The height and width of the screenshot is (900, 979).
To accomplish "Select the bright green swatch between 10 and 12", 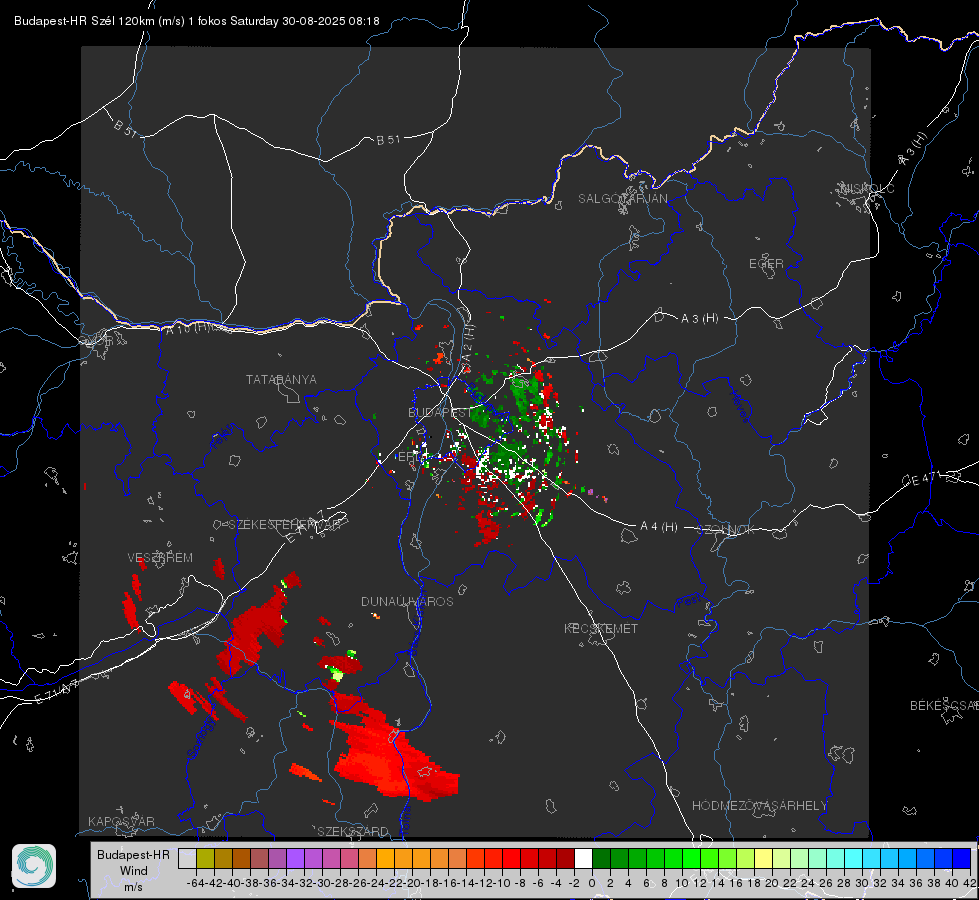I will pyautogui.click(x=691, y=858).
